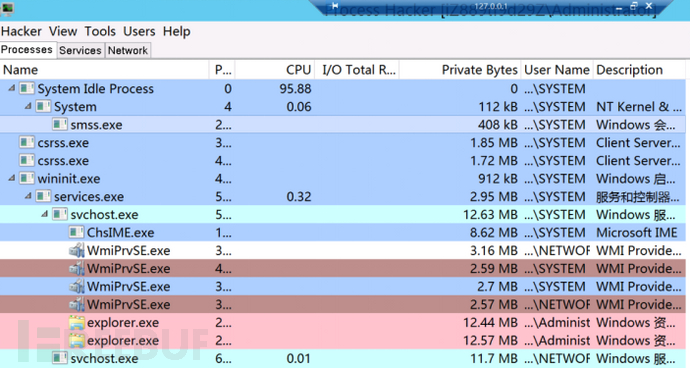Viewport: 690px width, 369px height.
Task: Switch to the Processes tab
Action: pos(27,50)
